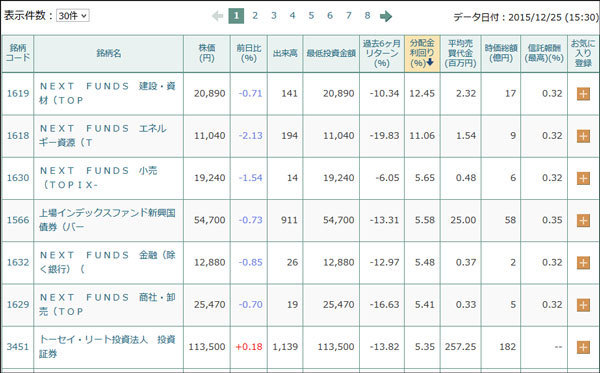Add code 1630 to favorites
Screen dimensions: 600x373
[x=583, y=178]
